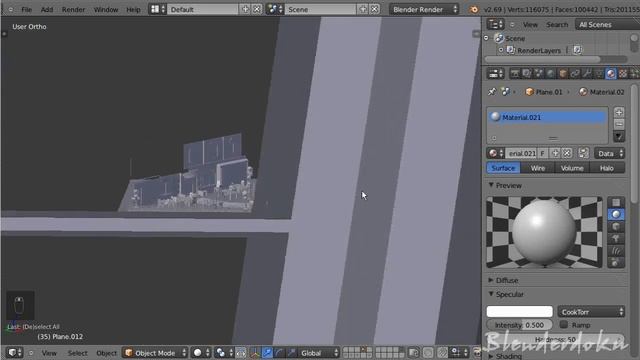Viewport: 640px width, 360px height.
Task: Select the scale manipulator icon
Action: [x=291, y=353]
